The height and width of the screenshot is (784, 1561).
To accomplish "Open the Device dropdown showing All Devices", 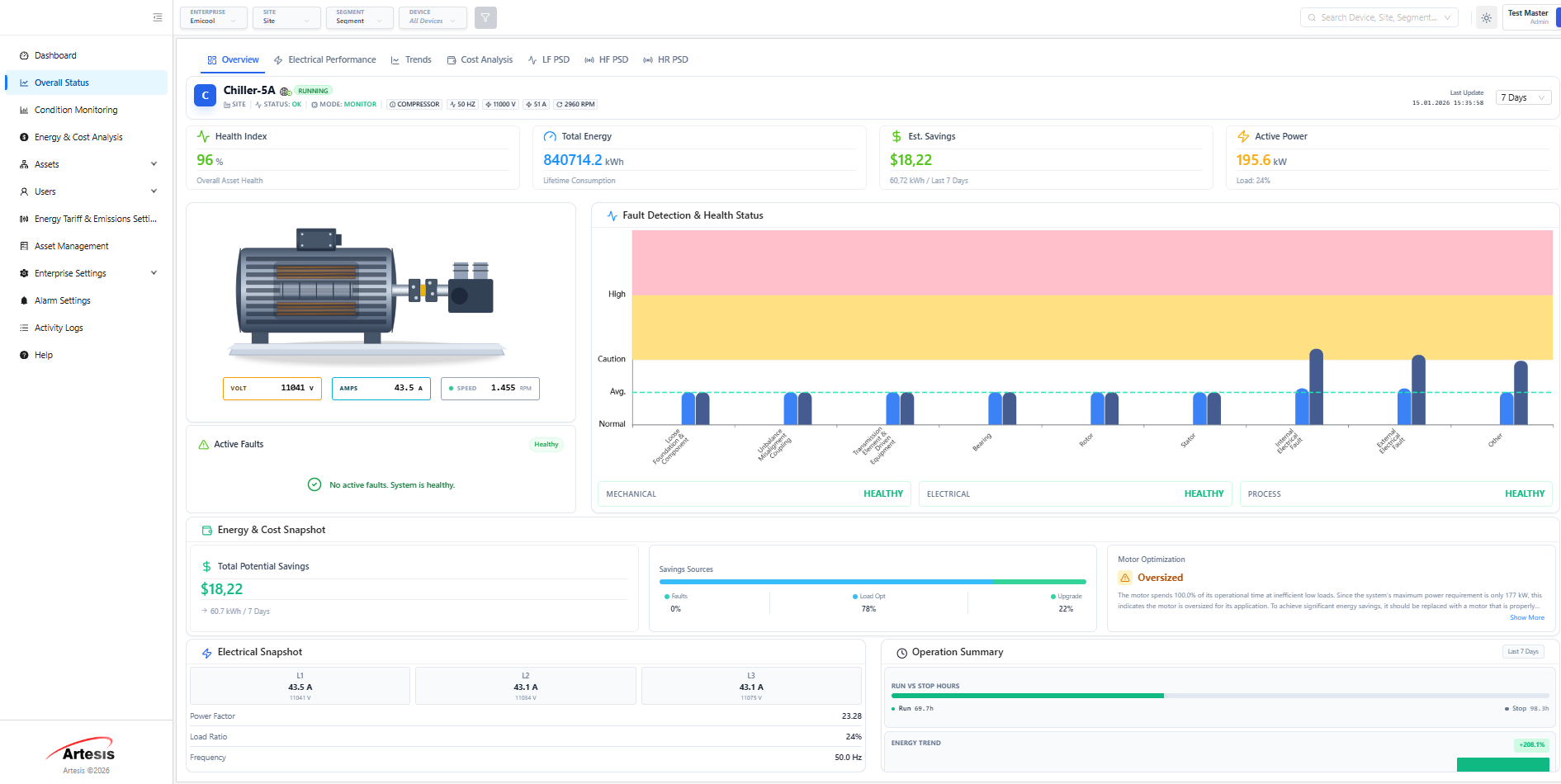I will coord(433,17).
